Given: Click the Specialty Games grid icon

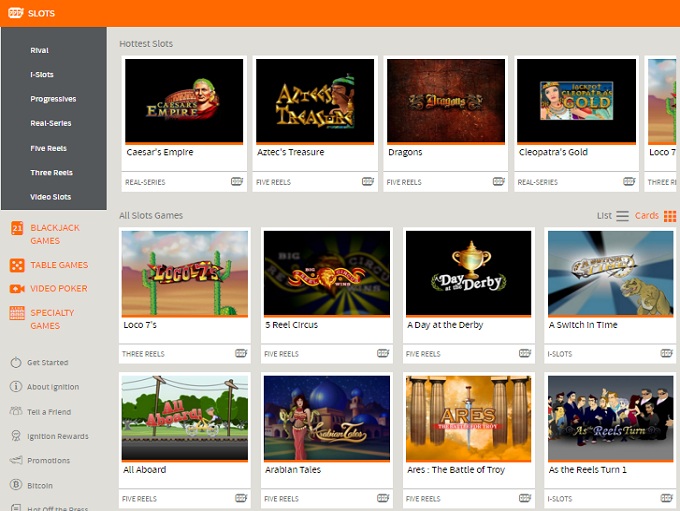Looking at the screenshot, I should (16, 313).
